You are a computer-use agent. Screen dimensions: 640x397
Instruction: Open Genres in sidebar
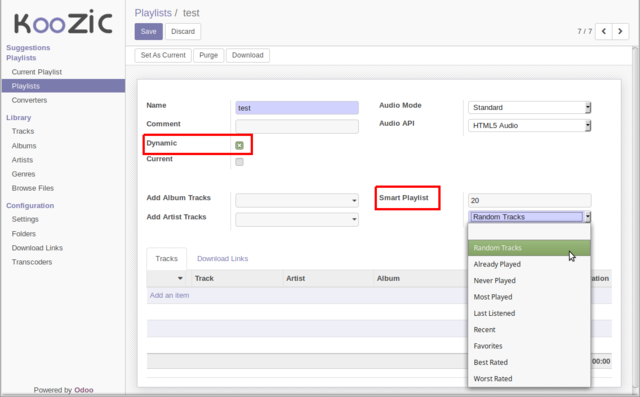pyautogui.click(x=23, y=174)
